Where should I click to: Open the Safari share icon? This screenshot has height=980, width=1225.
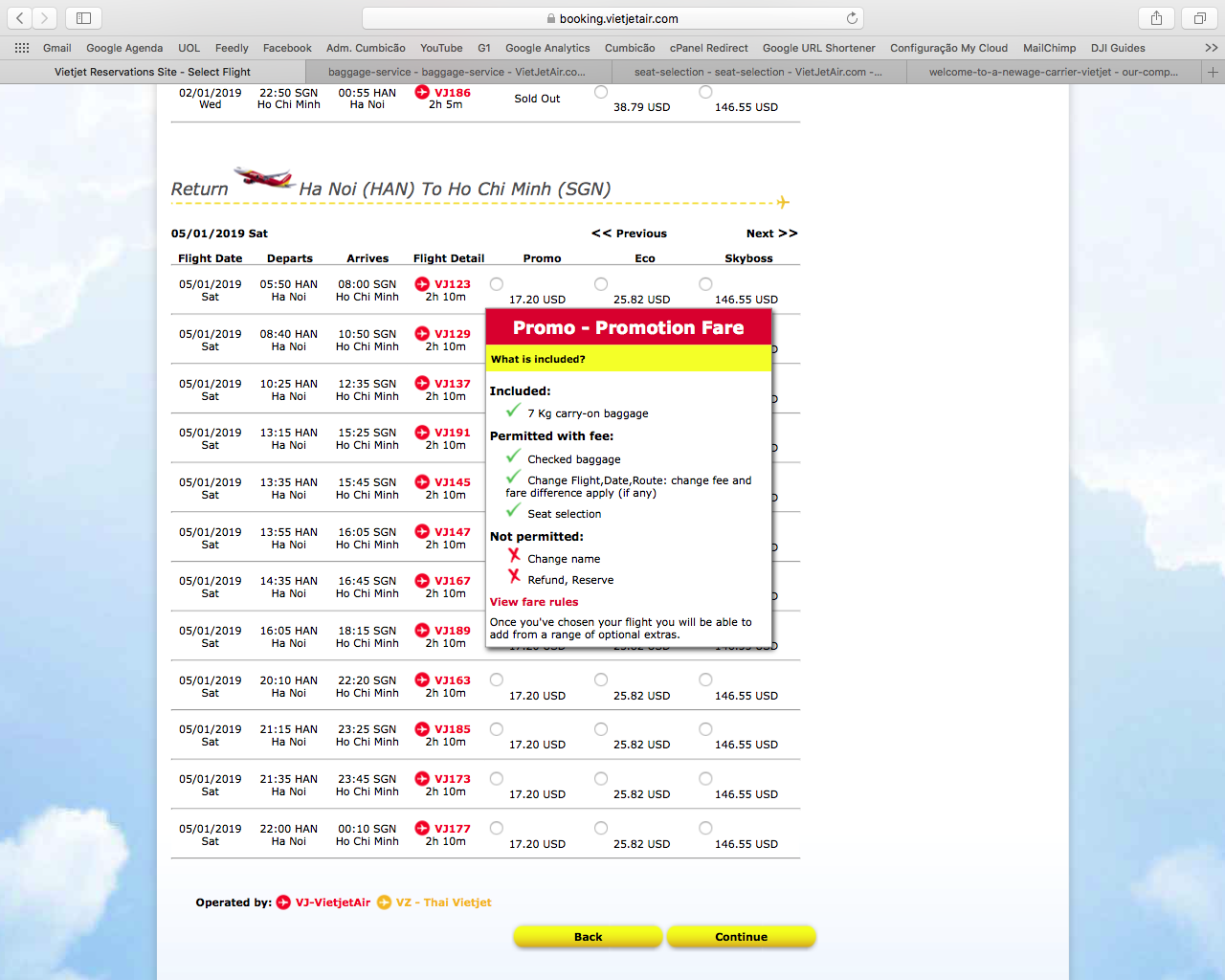[1156, 18]
